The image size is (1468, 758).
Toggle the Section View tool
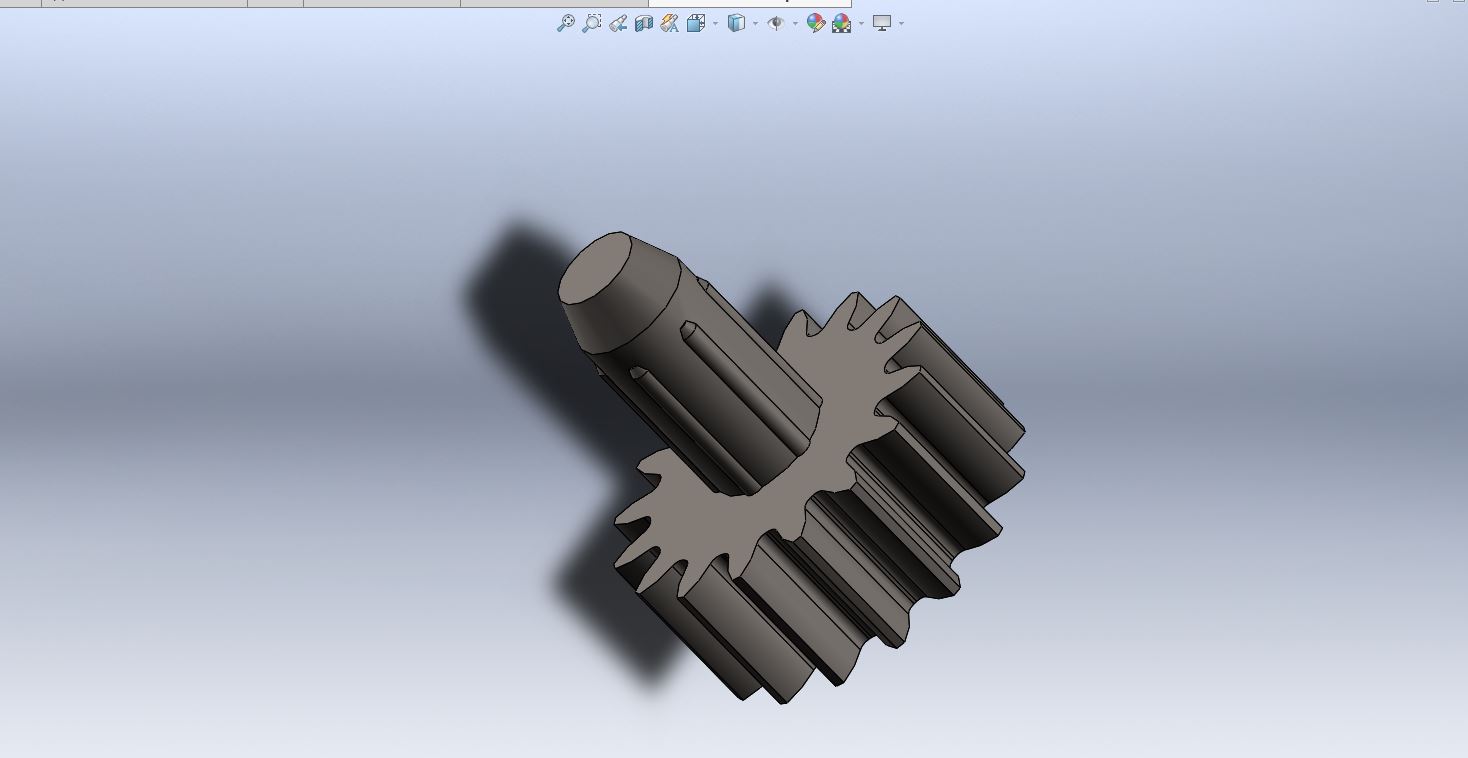click(644, 23)
